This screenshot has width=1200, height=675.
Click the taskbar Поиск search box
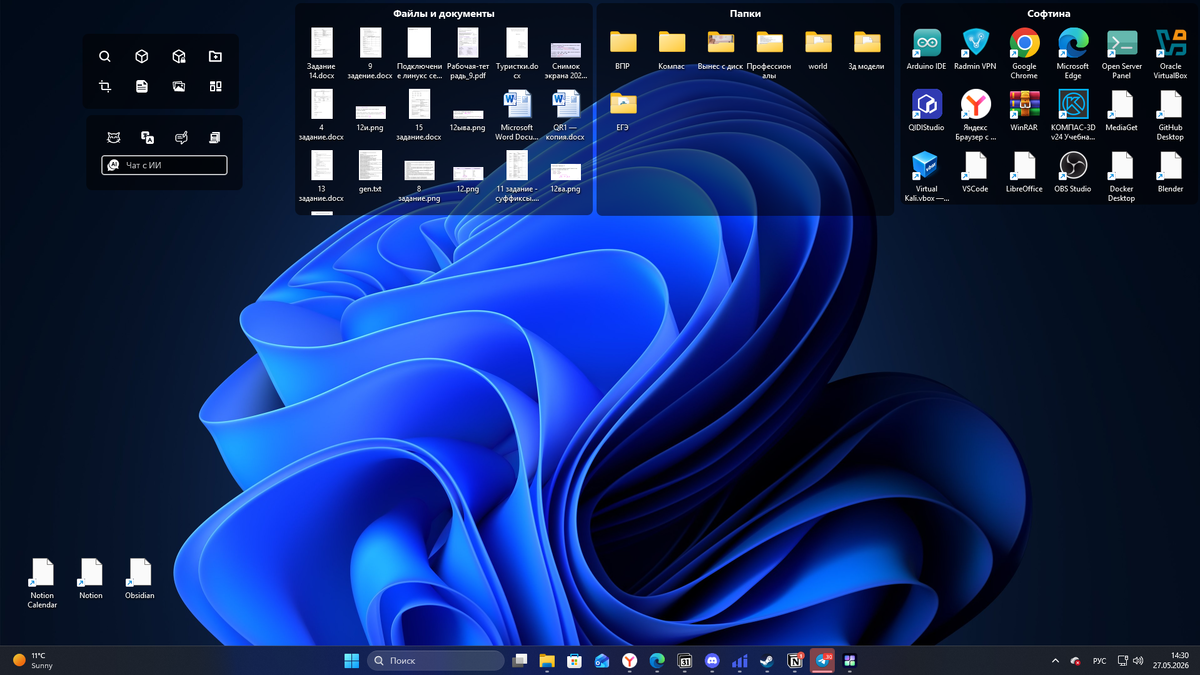[436, 661]
